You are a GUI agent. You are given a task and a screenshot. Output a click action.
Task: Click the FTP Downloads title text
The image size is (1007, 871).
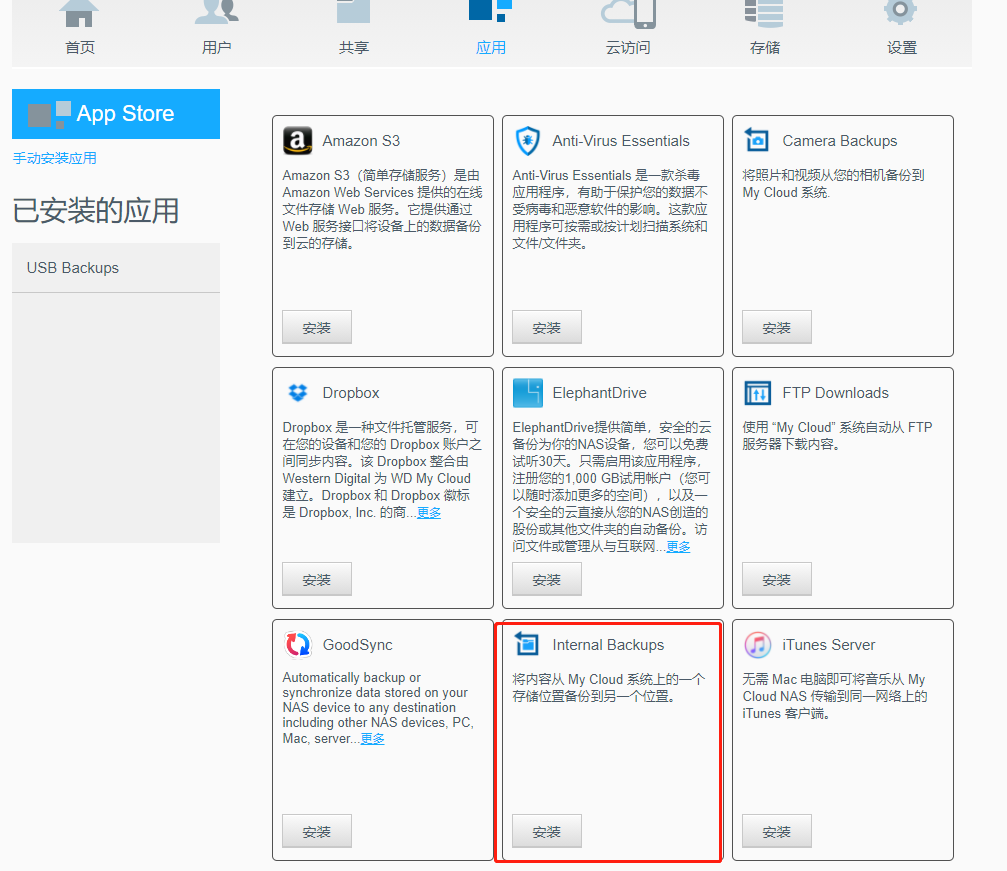(835, 392)
